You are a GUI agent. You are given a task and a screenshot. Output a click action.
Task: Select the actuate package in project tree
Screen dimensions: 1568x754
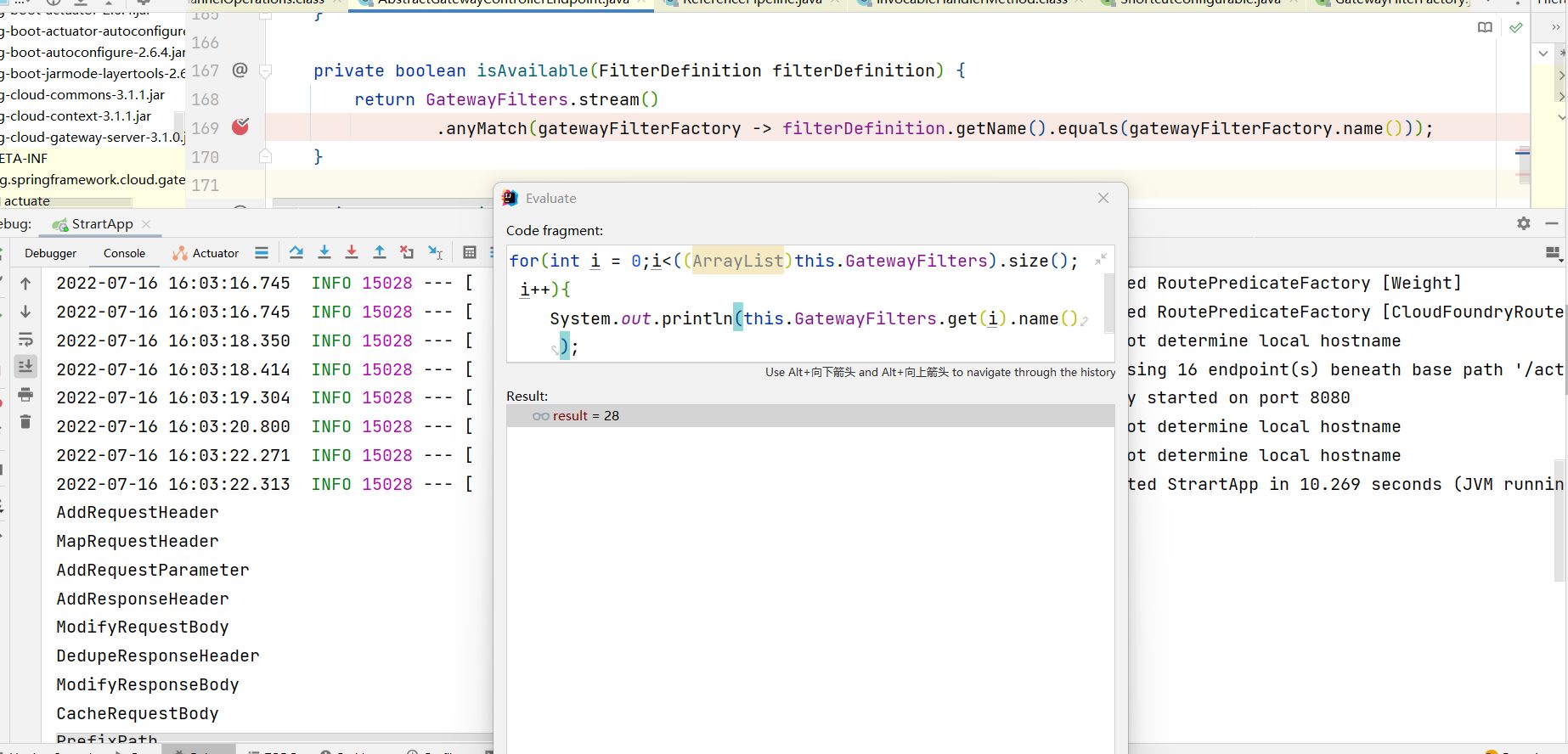tap(26, 201)
